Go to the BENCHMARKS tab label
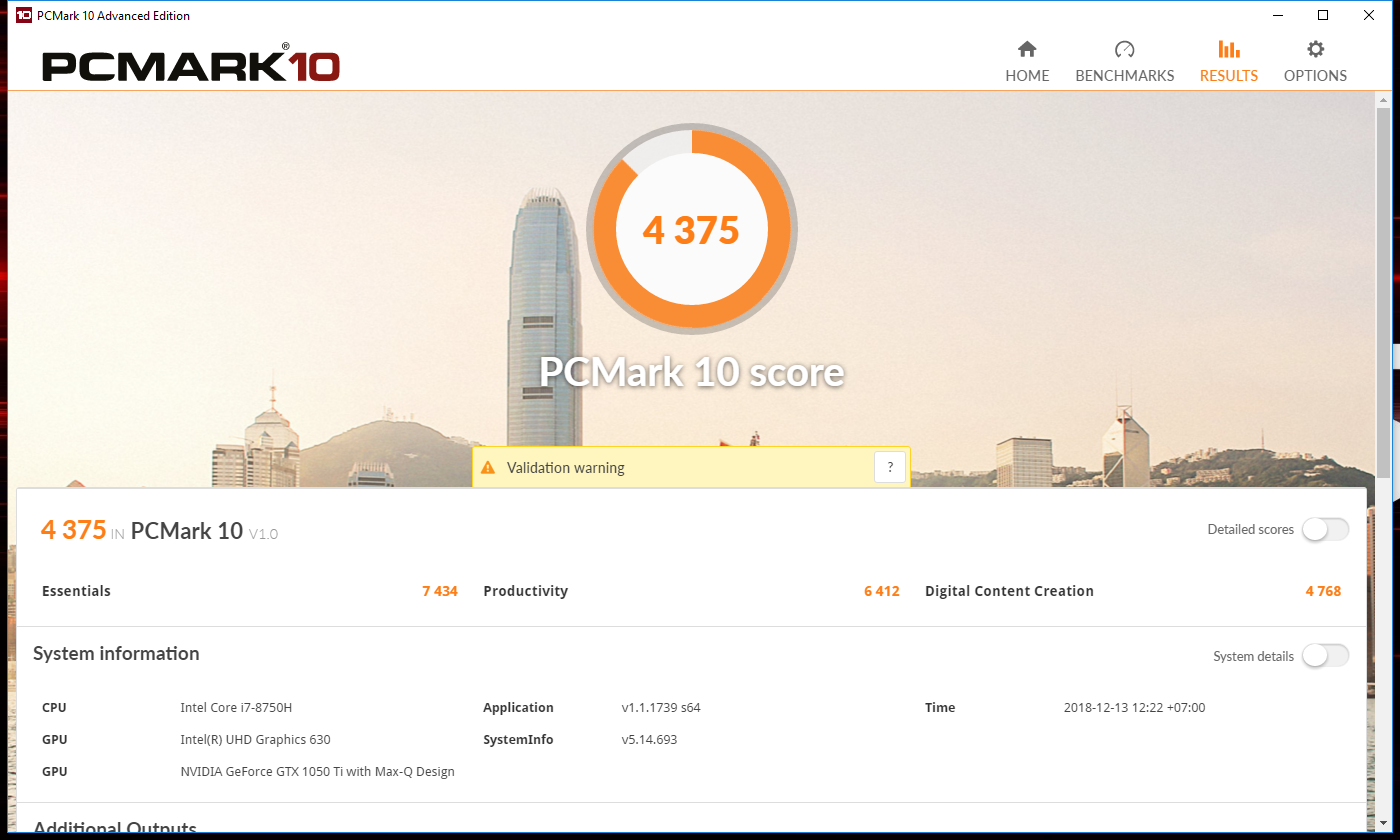This screenshot has width=1400, height=840. [1125, 75]
